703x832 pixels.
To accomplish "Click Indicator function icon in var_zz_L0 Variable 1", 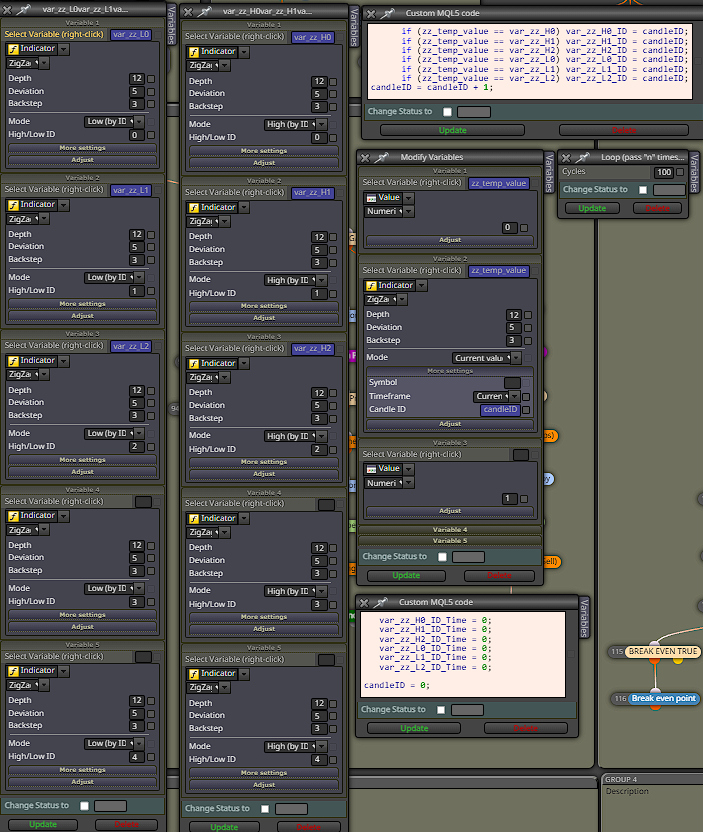I will coord(13,49).
